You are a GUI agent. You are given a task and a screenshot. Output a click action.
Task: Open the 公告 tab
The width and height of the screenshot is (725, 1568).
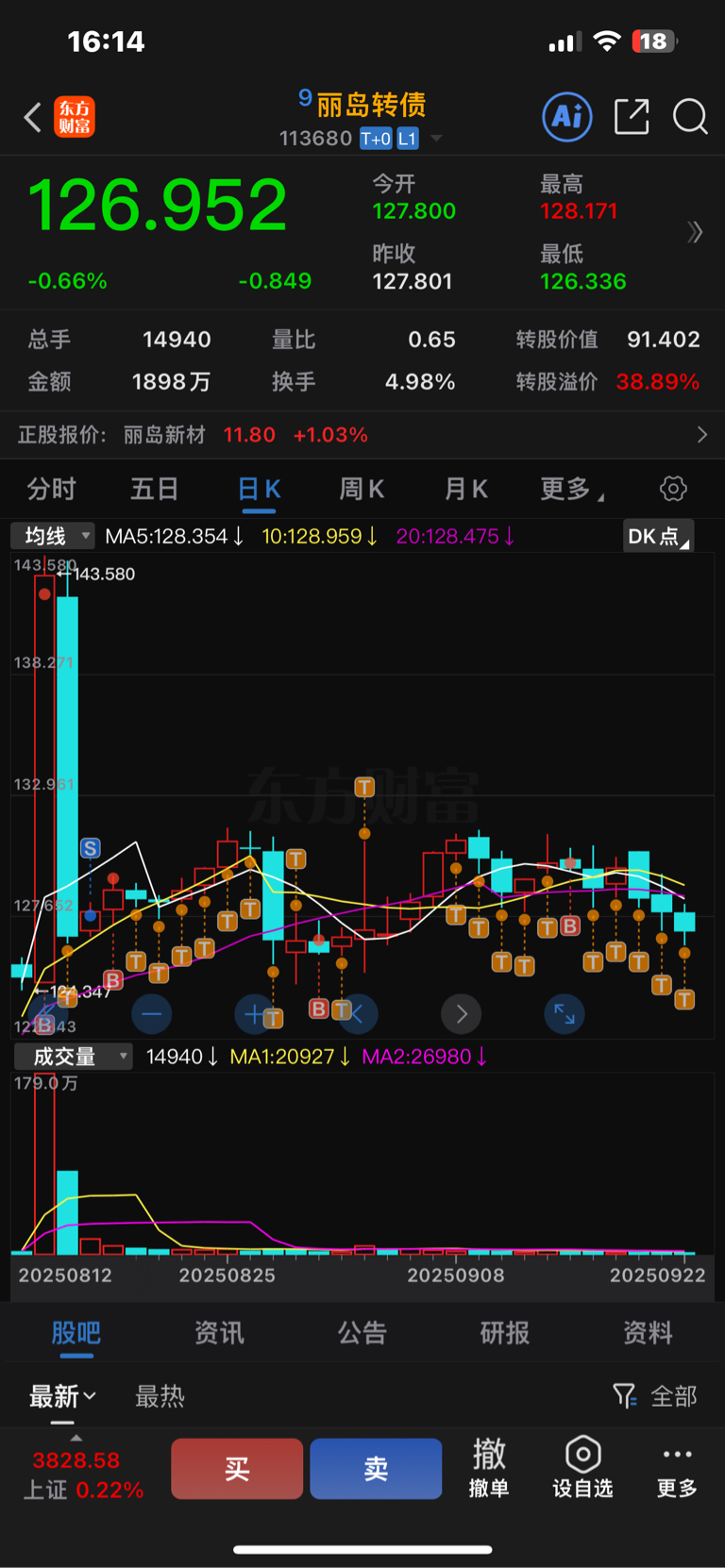click(362, 1333)
